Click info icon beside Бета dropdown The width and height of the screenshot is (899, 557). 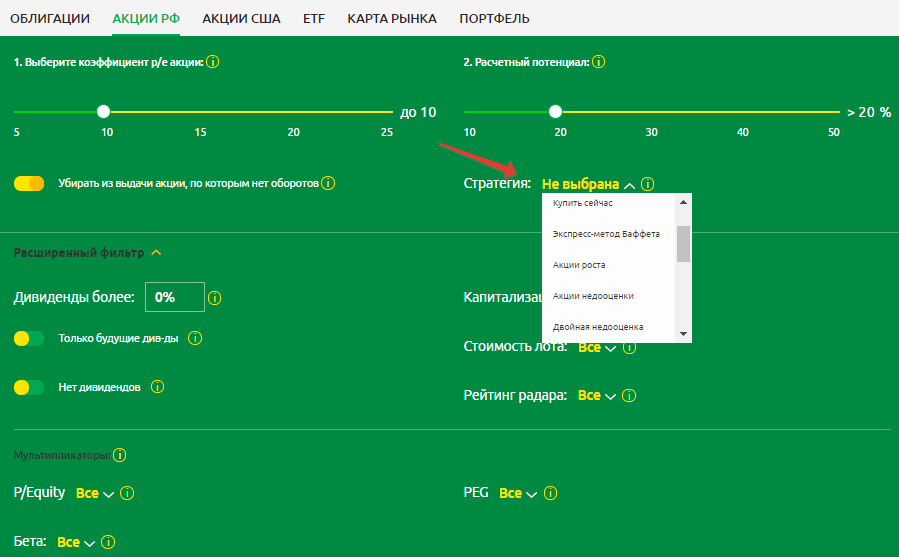[108, 542]
